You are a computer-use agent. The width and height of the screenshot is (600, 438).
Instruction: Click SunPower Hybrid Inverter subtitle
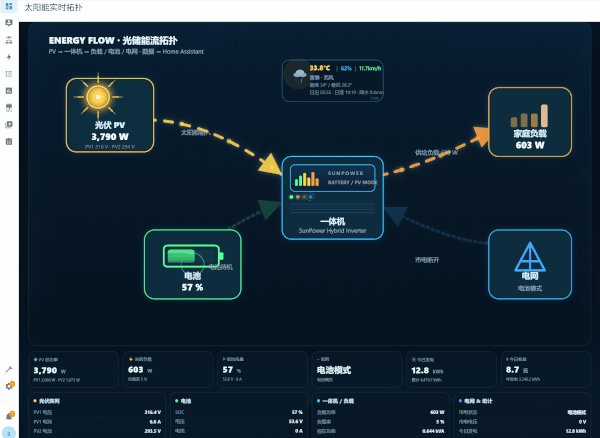click(333, 231)
